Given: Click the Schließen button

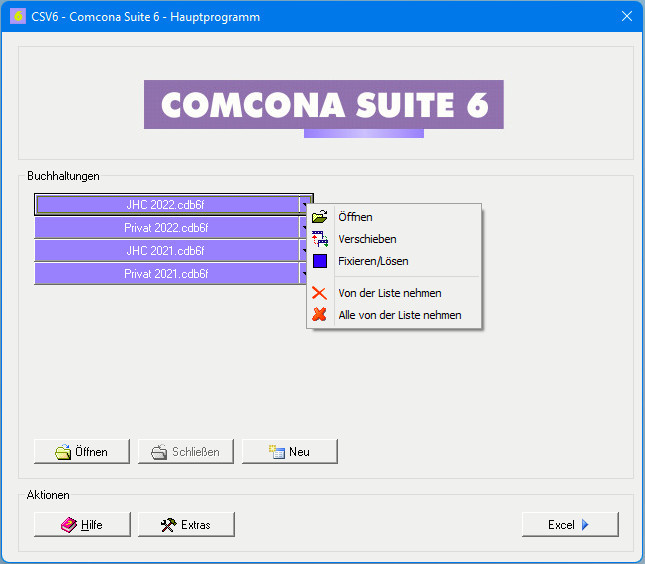Looking at the screenshot, I should [186, 452].
